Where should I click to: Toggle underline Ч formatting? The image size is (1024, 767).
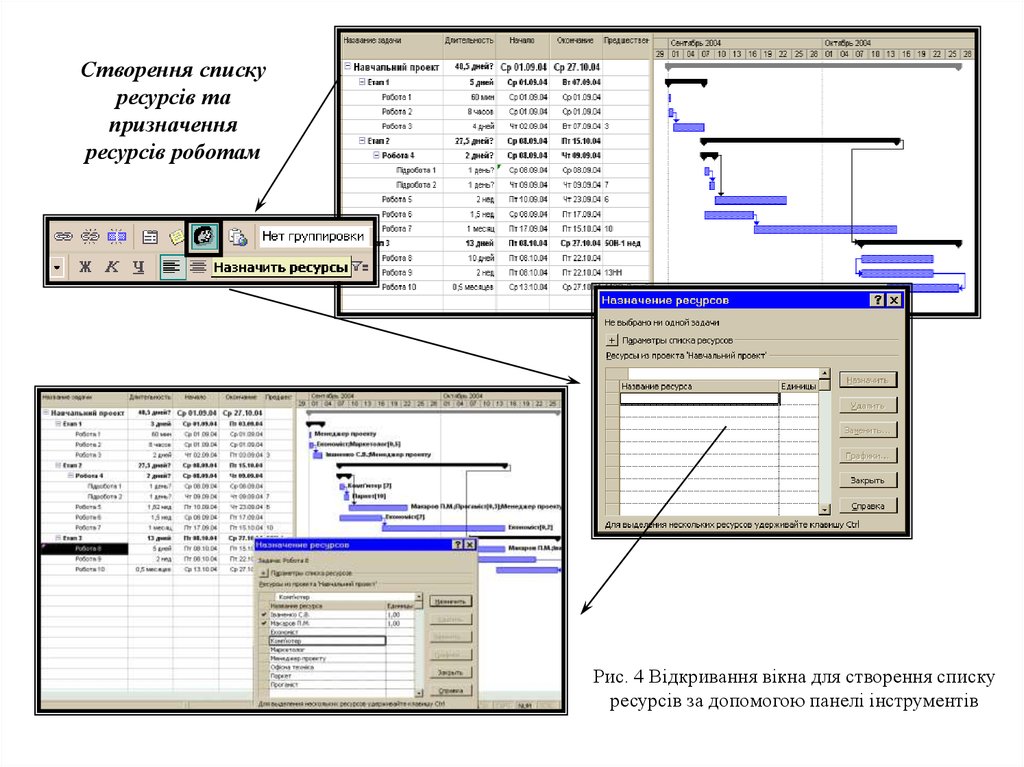(x=138, y=267)
